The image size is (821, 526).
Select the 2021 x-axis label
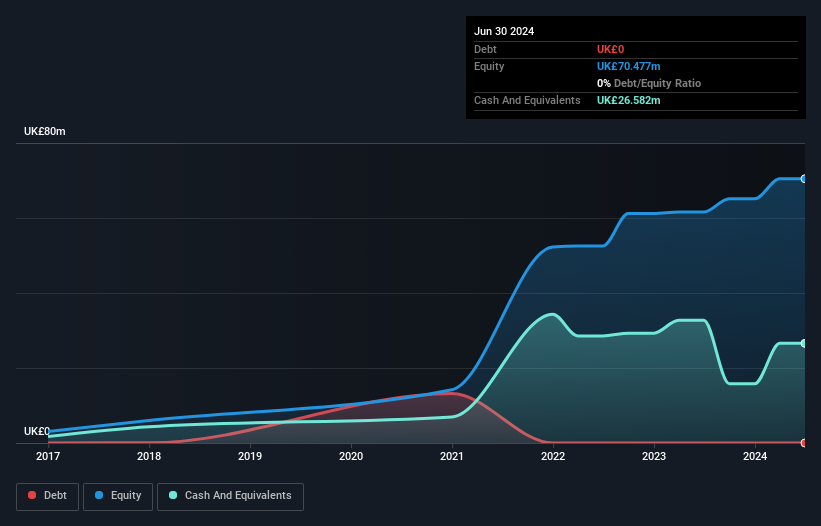(x=452, y=456)
